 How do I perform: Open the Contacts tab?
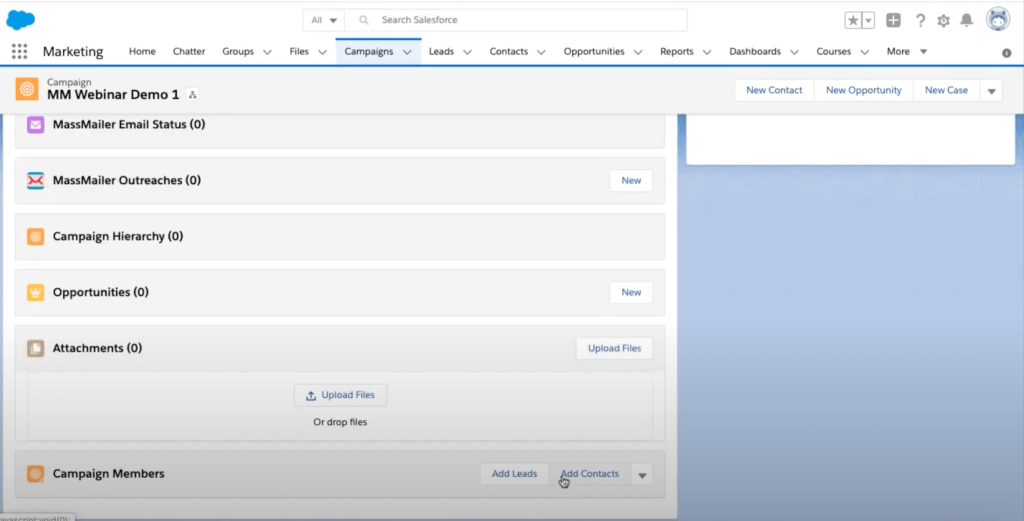coord(508,51)
